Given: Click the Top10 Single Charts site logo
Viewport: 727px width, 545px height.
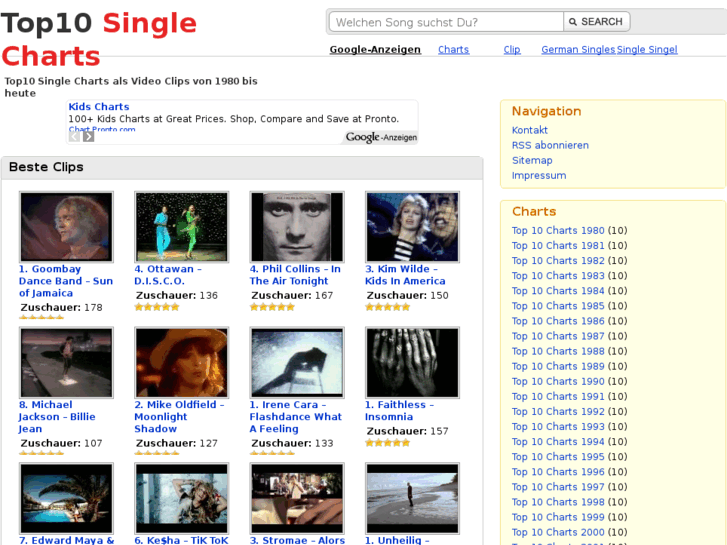Looking at the screenshot, I should pyautogui.click(x=99, y=39).
